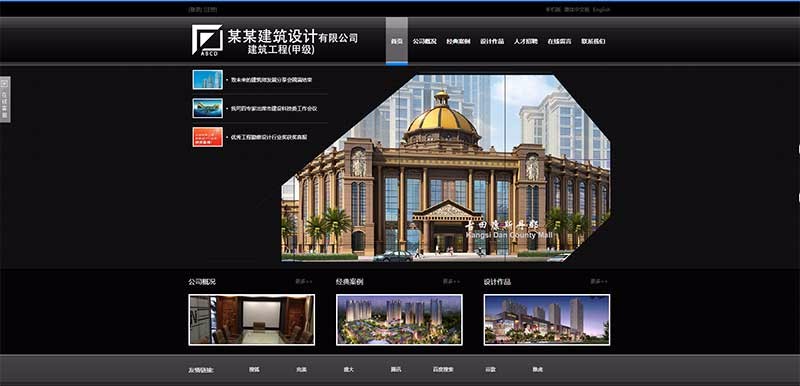Click the 腾讯 friendly link in footer
This screenshot has width=800, height=386.
(395, 370)
